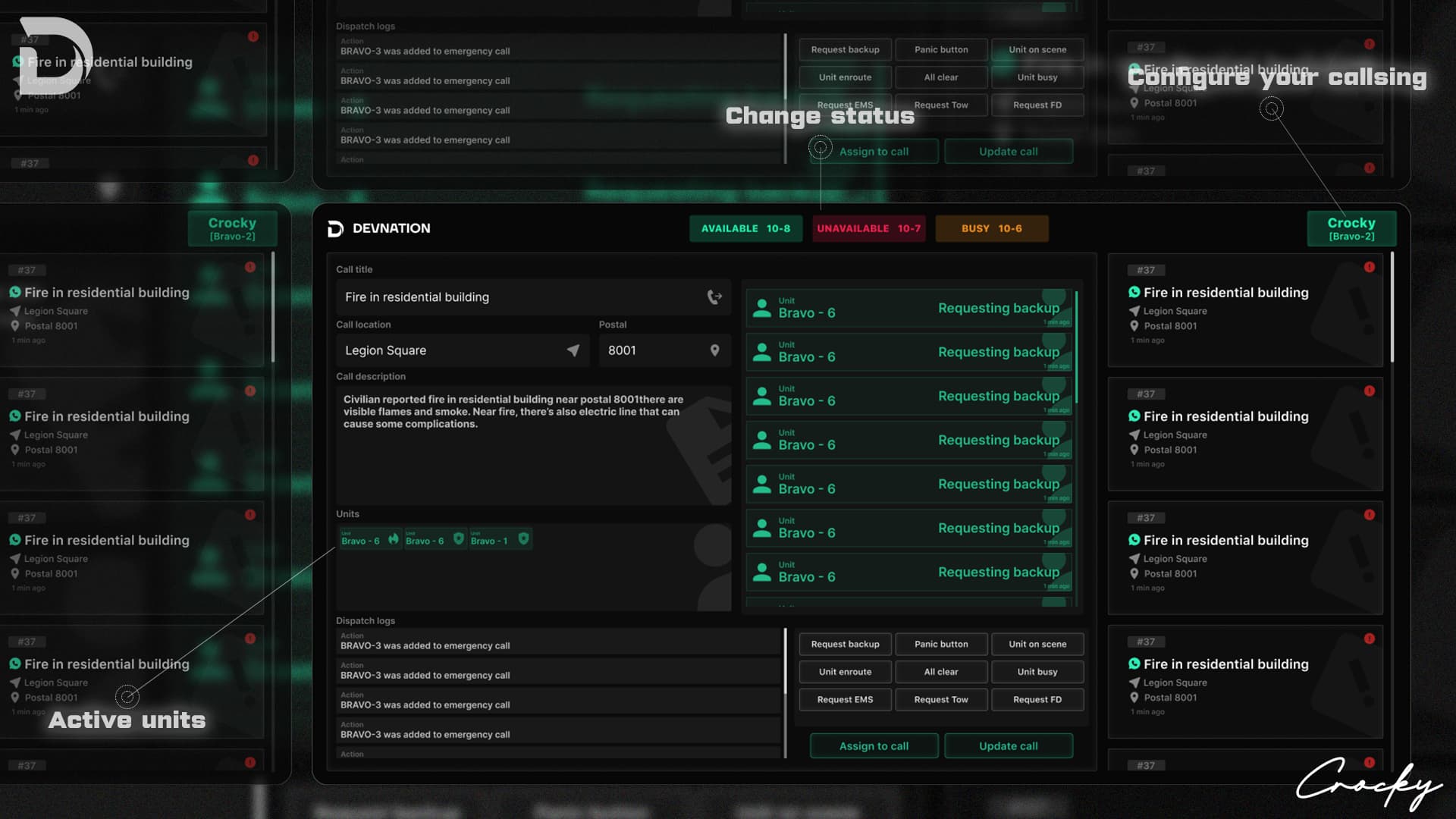Set status to UNAVAILABLE 10-7

click(x=868, y=228)
